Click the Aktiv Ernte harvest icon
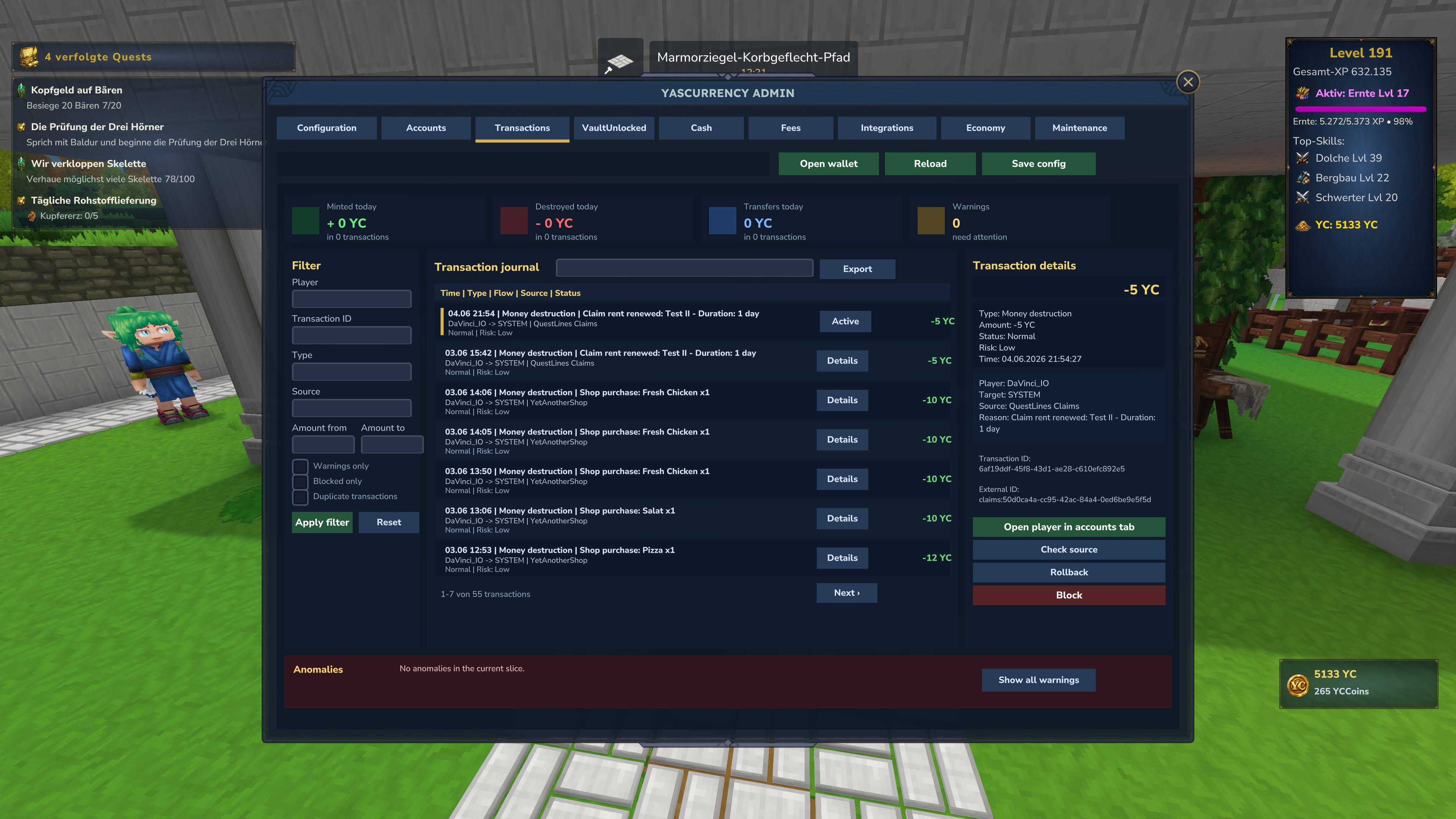 click(x=1303, y=93)
